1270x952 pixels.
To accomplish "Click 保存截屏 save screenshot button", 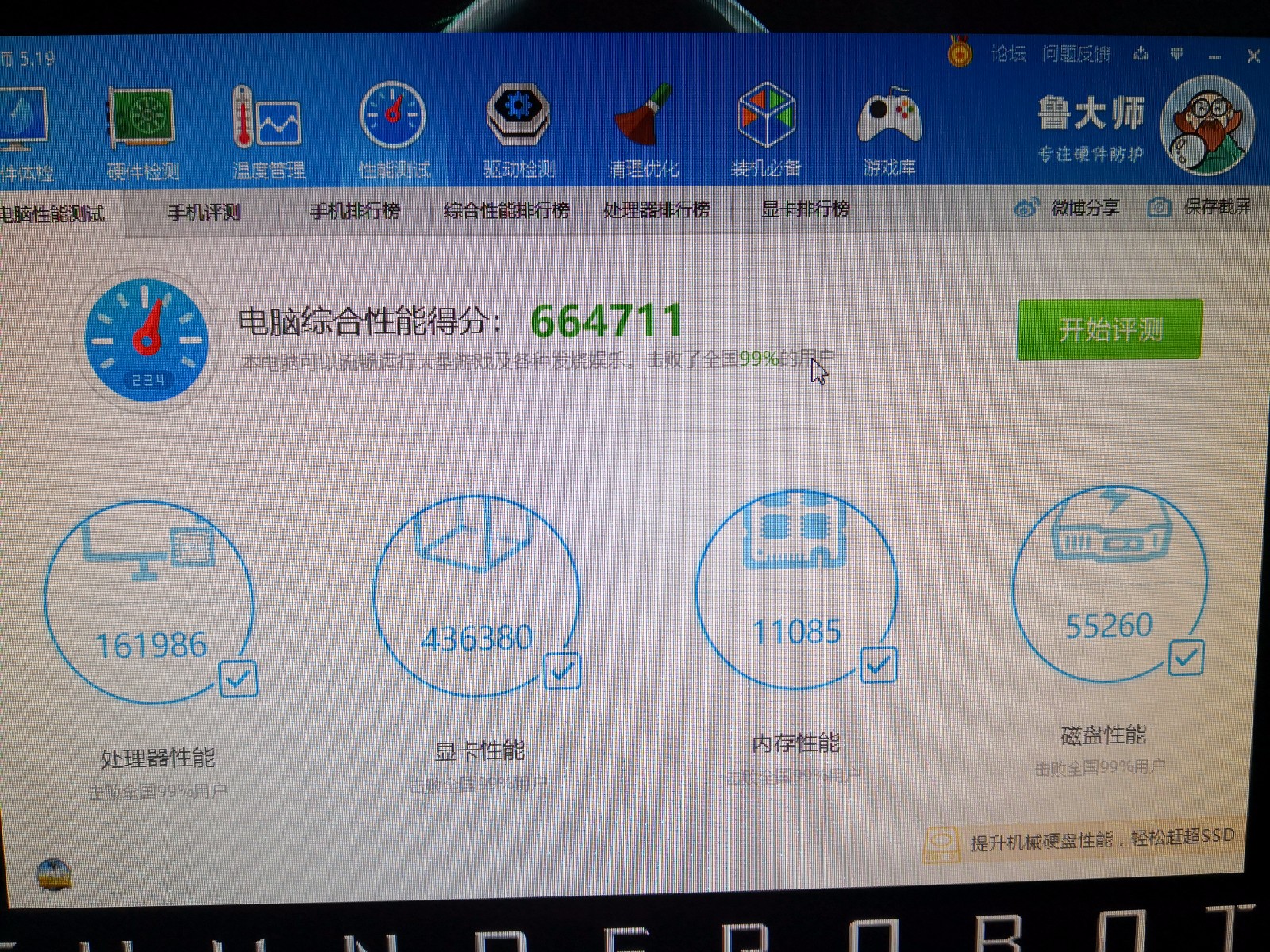I will click(1200, 207).
